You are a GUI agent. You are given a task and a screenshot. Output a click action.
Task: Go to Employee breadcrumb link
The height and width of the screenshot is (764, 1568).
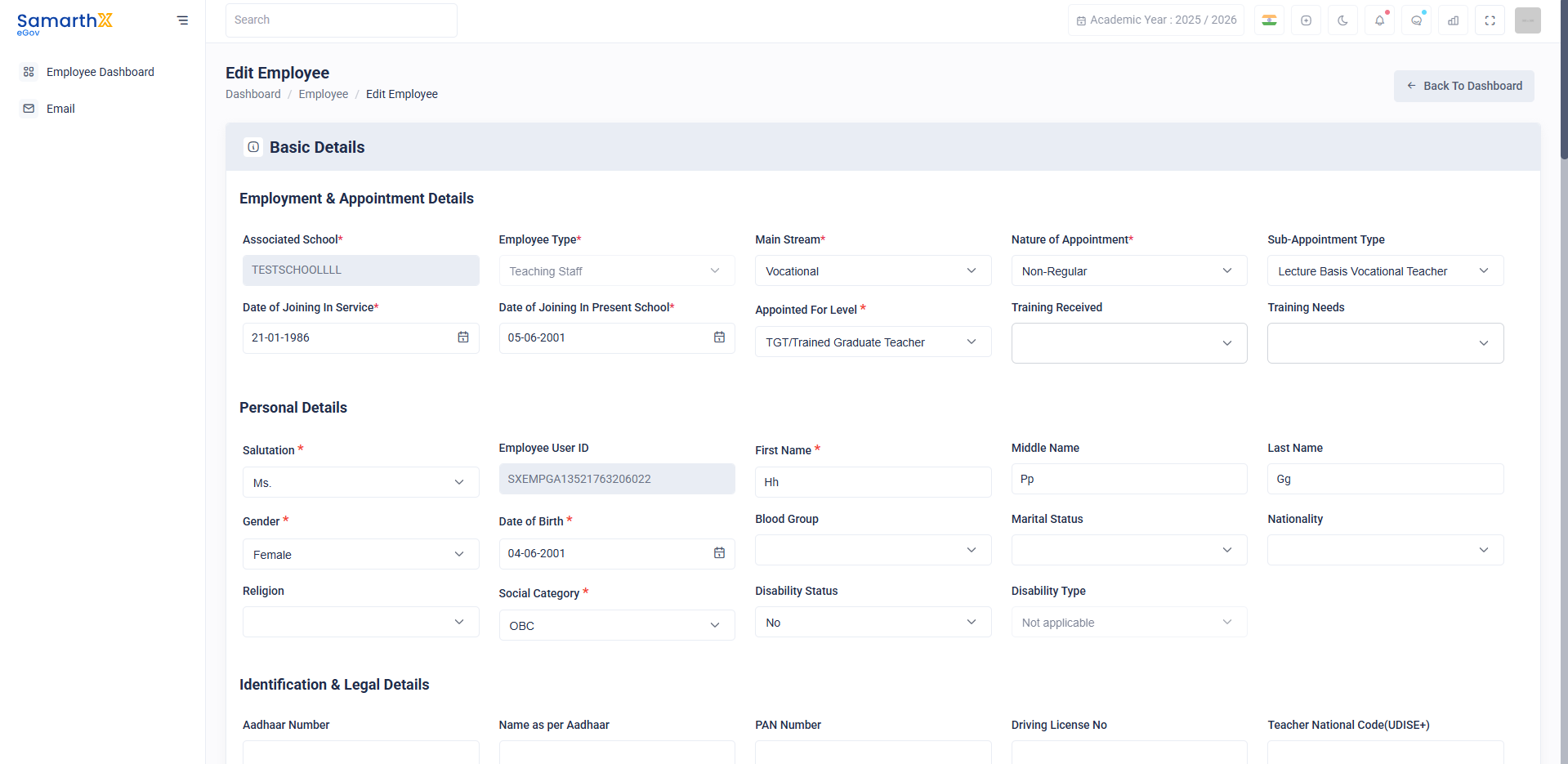324,94
